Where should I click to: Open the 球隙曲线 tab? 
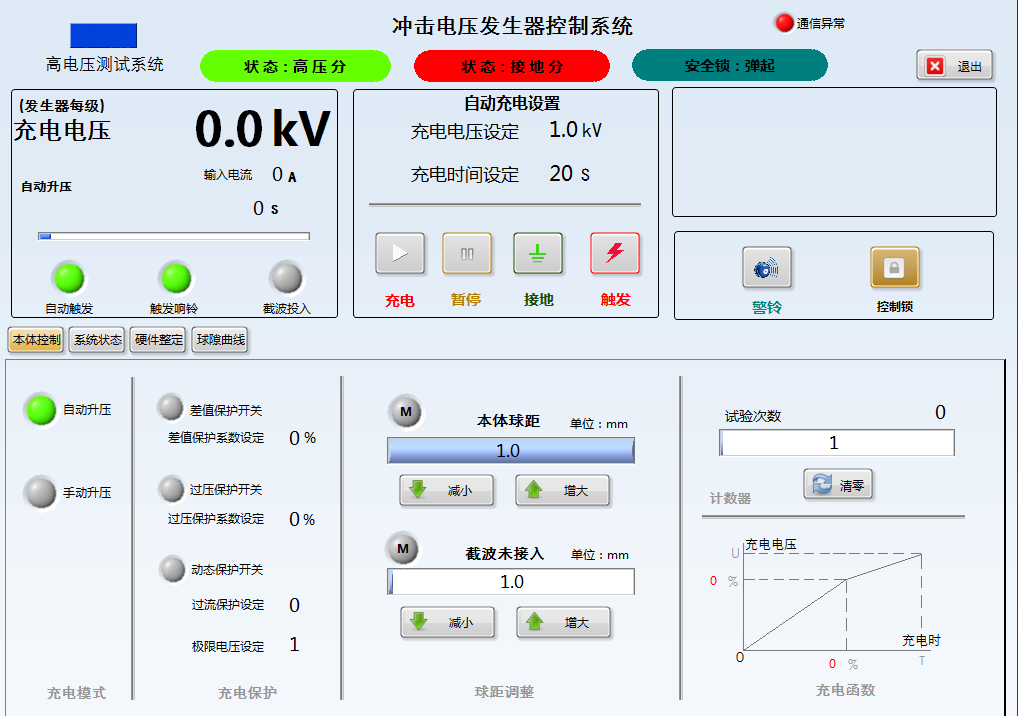220,340
